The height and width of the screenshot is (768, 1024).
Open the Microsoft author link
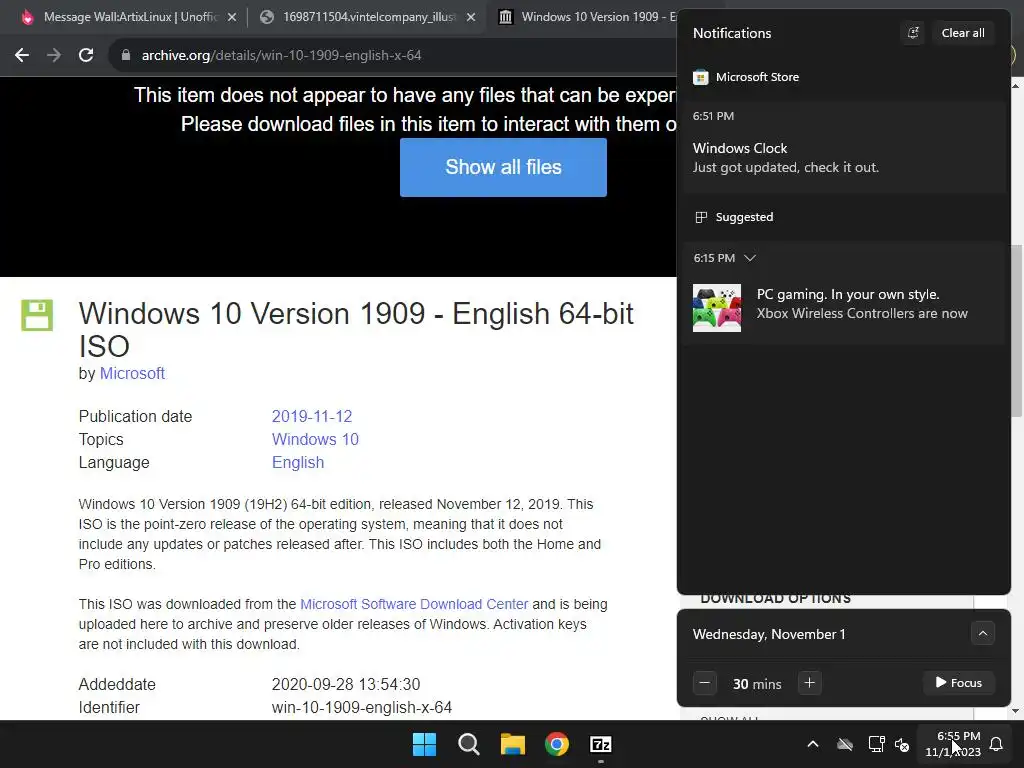coord(132,374)
